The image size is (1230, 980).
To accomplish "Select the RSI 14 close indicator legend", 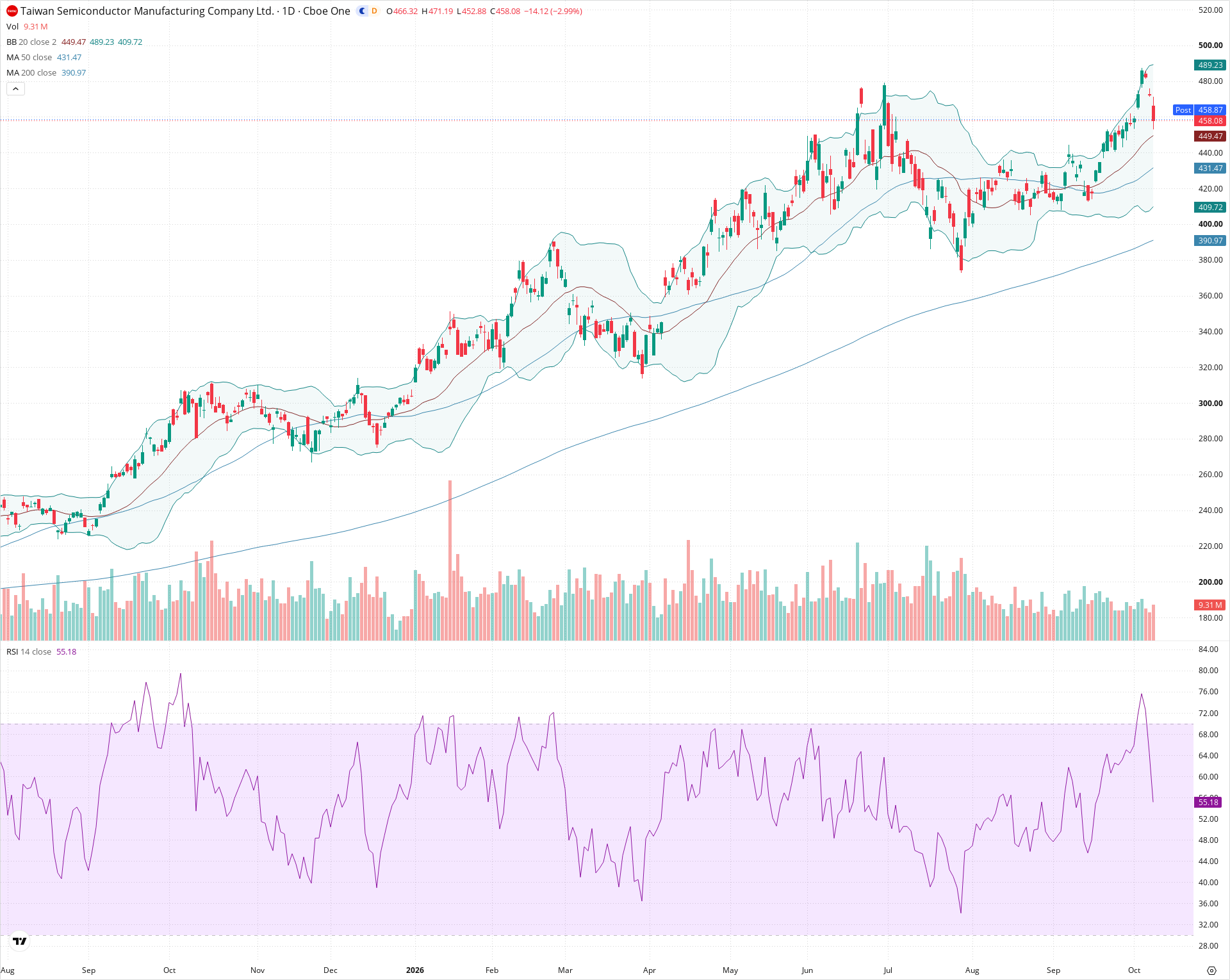I will 29,651.
